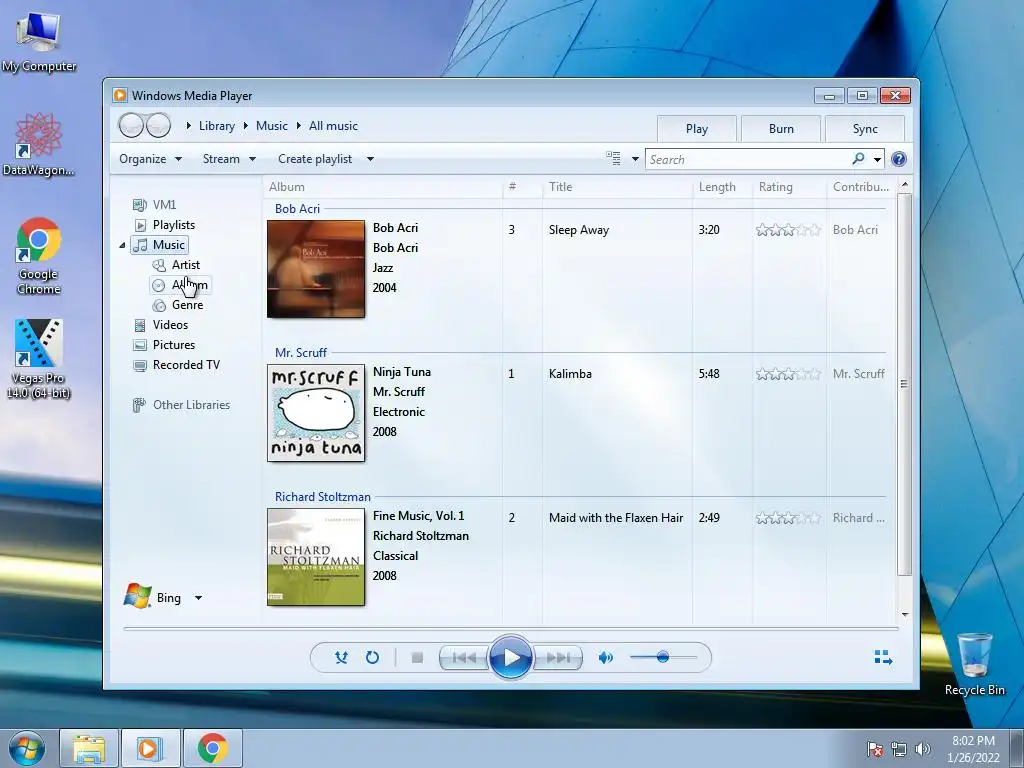Switch to the Sync tab
This screenshot has width=1024, height=768.
point(865,129)
